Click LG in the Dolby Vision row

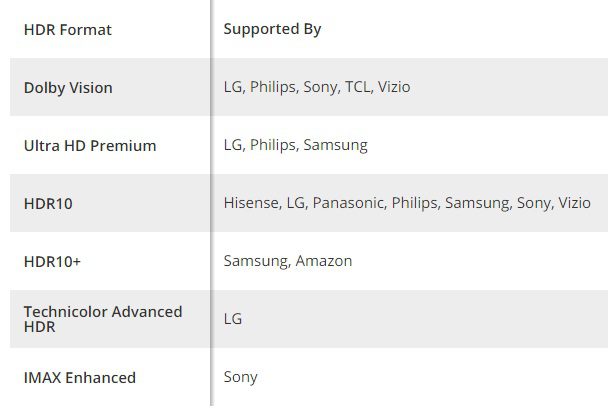[233, 87]
